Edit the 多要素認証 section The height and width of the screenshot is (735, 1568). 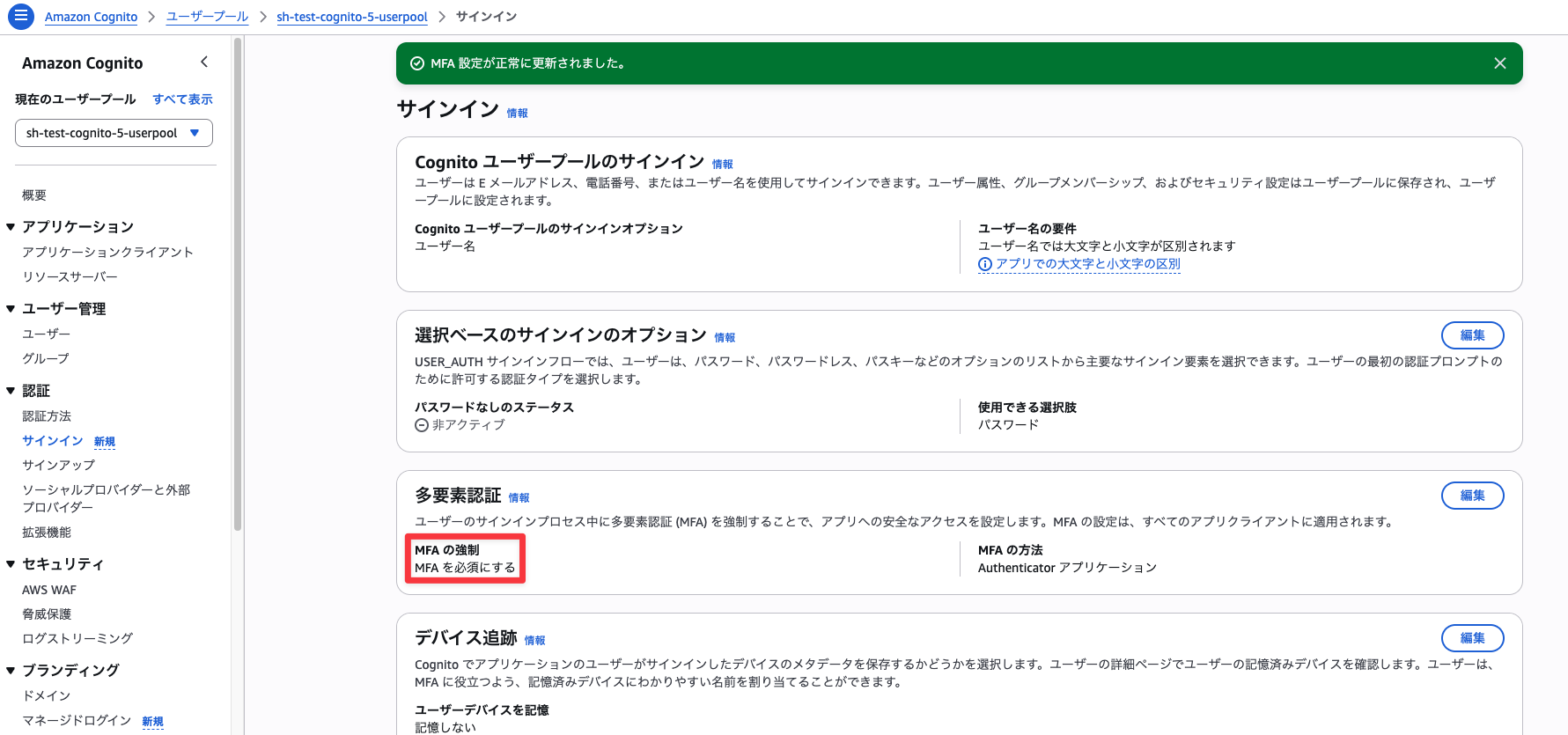[1472, 496]
